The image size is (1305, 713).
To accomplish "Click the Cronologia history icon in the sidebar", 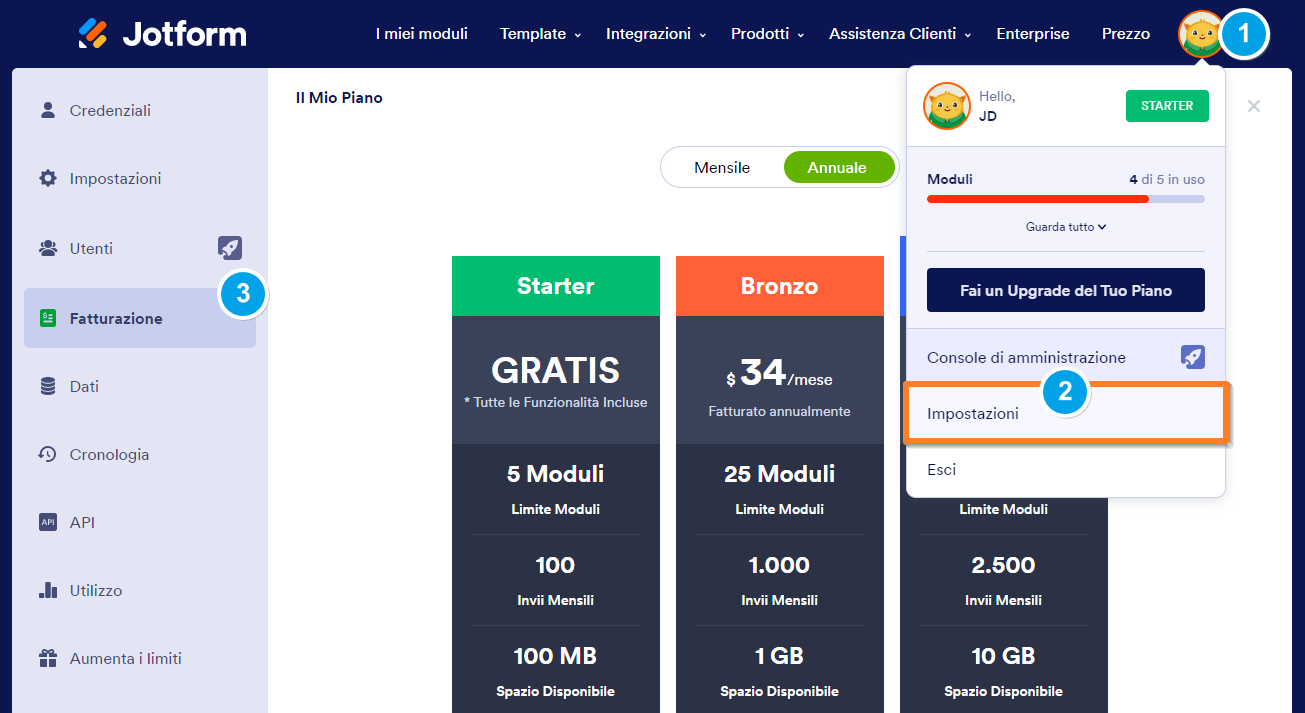I will [x=48, y=454].
